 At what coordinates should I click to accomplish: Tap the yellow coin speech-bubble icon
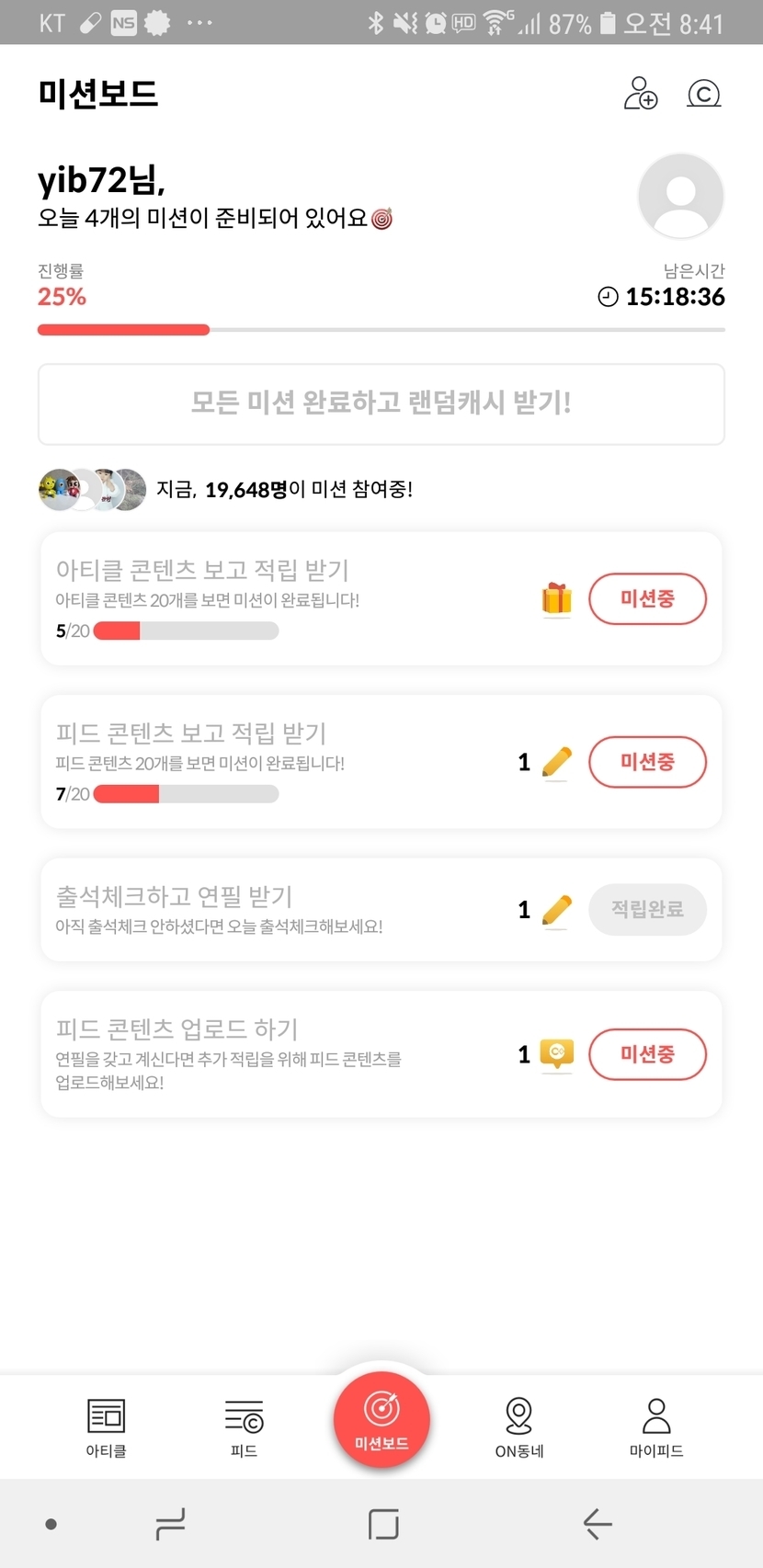[x=556, y=1053]
